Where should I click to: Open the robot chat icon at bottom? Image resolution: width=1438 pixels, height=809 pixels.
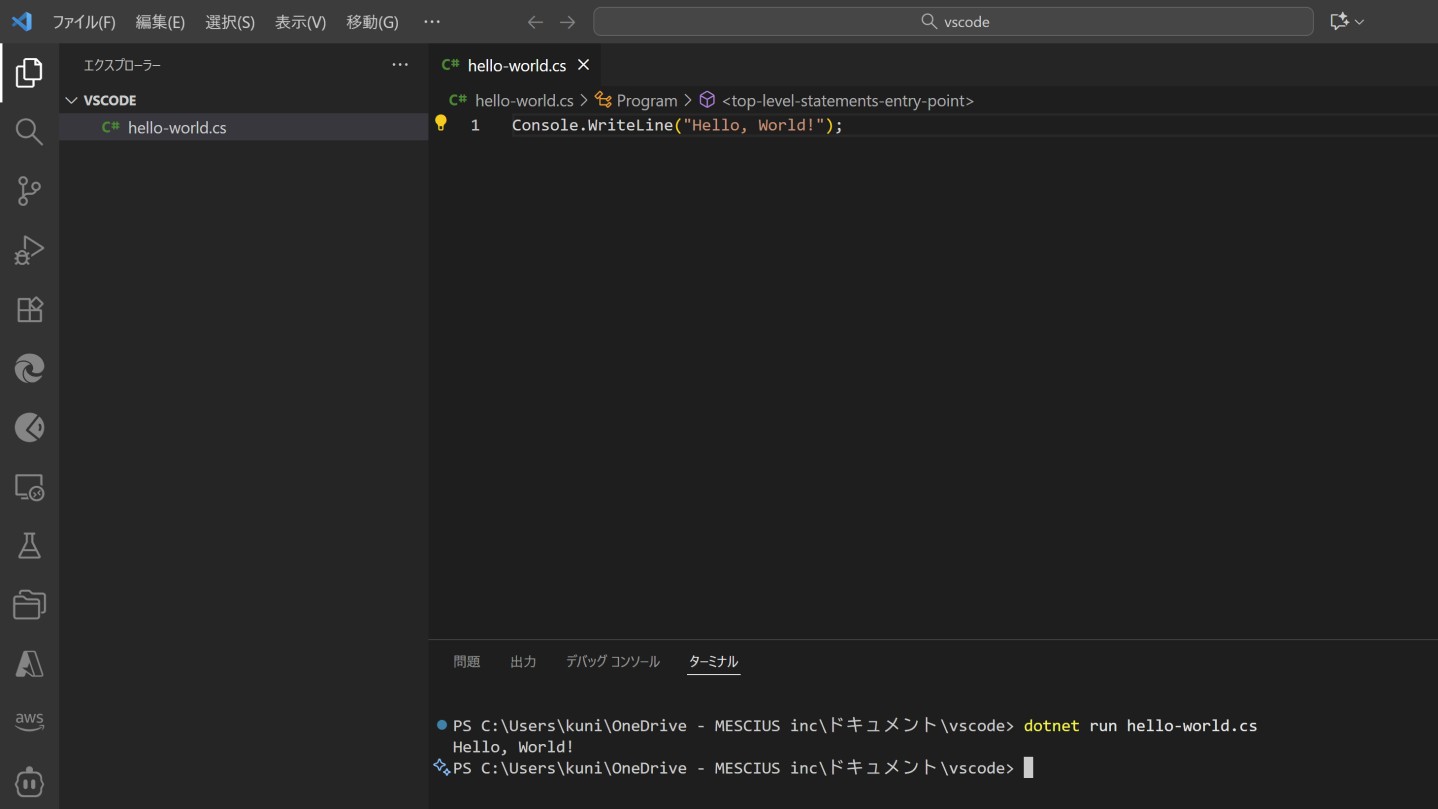tap(29, 782)
